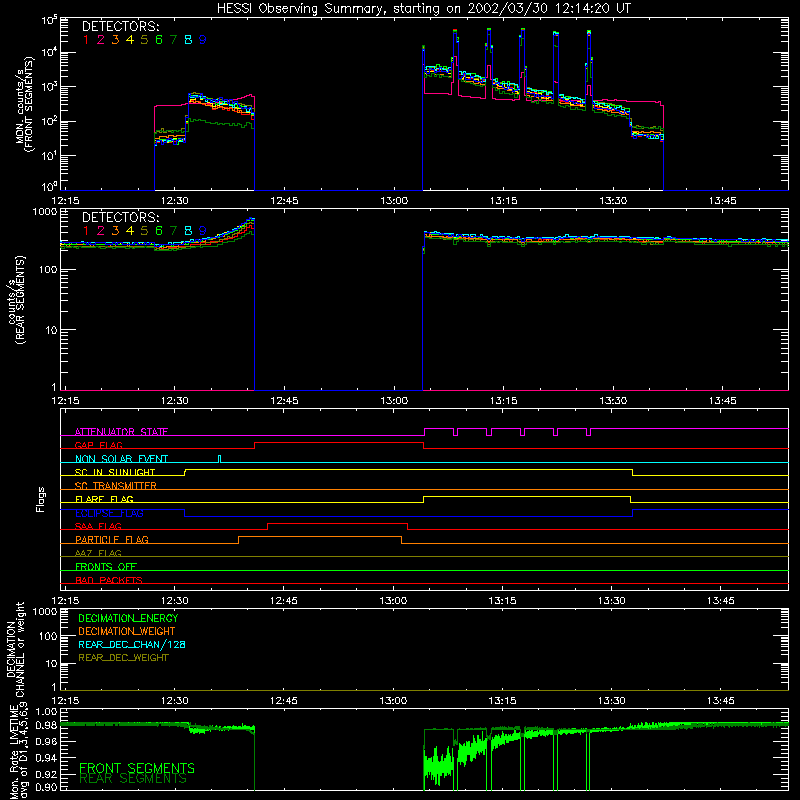Image resolution: width=800 pixels, height=800 pixels.
Task: Pick detector 9 in rear segments legend
Action: [x=203, y=231]
